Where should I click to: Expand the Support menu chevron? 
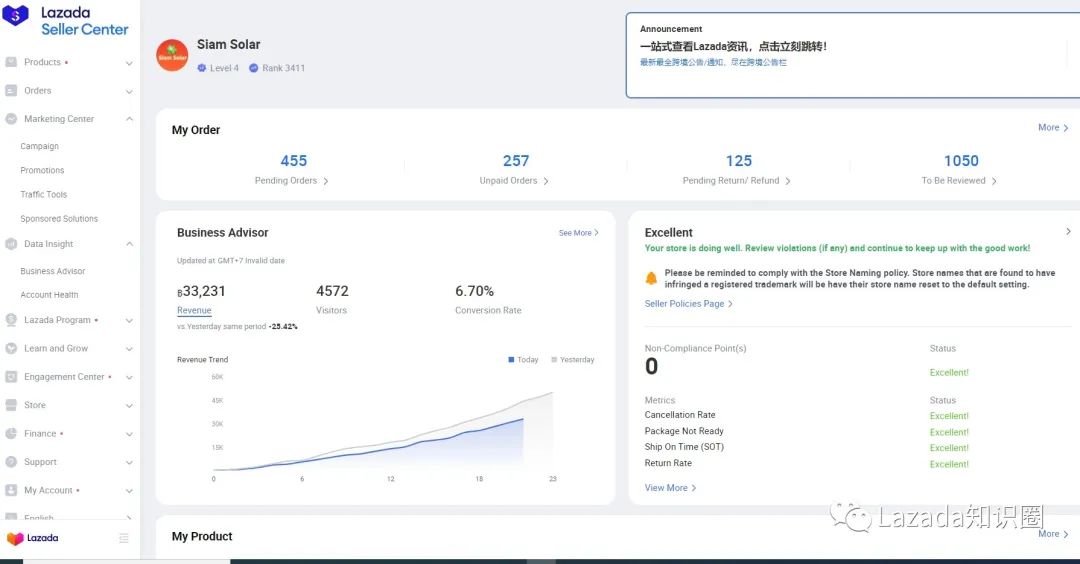(x=129, y=463)
